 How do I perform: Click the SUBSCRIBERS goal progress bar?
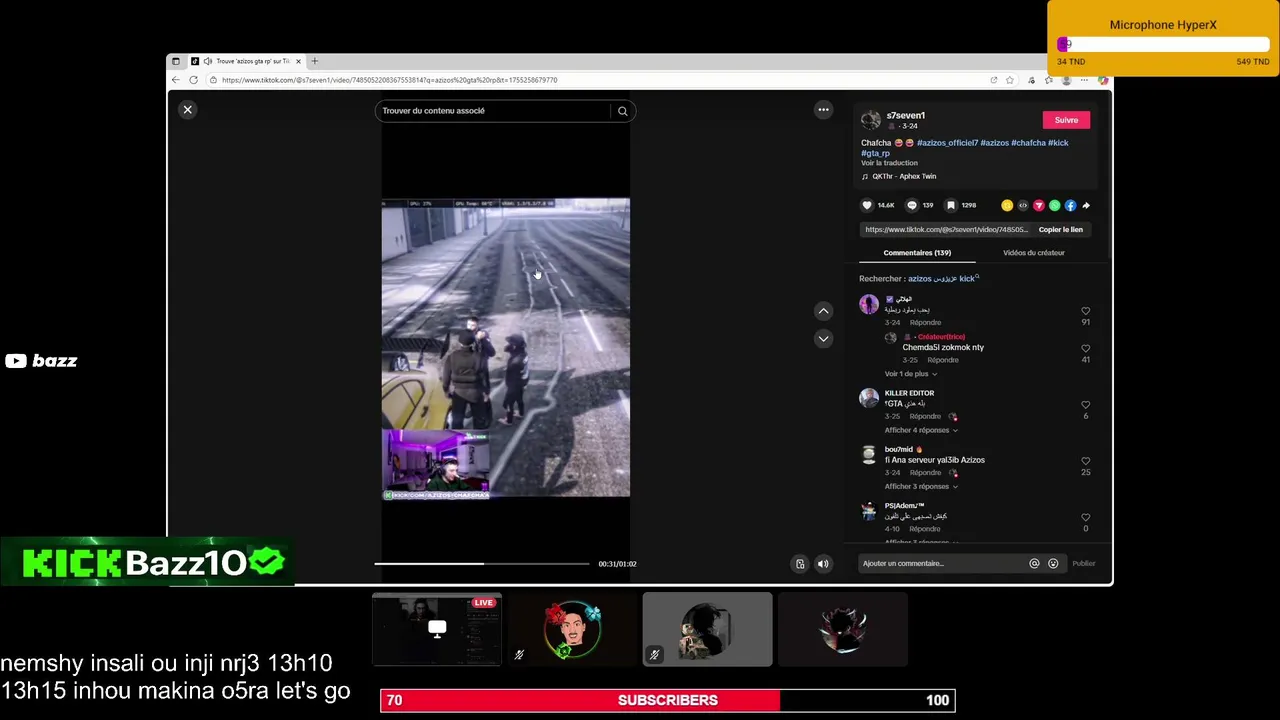[668, 700]
